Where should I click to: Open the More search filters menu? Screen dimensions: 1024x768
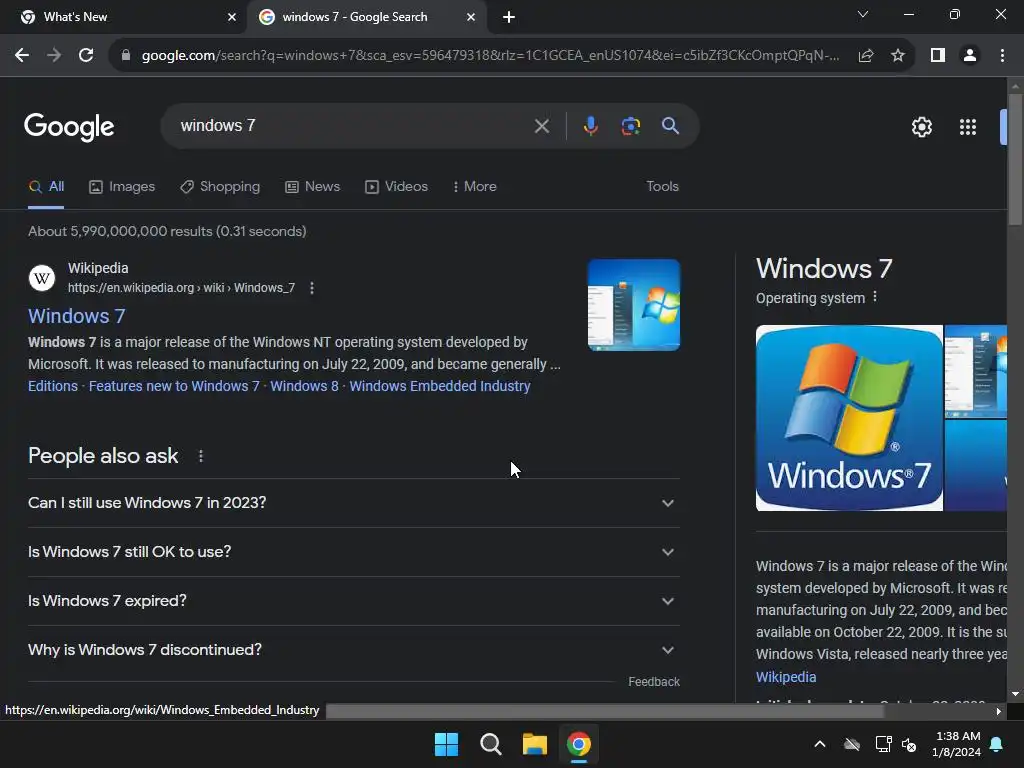click(475, 187)
